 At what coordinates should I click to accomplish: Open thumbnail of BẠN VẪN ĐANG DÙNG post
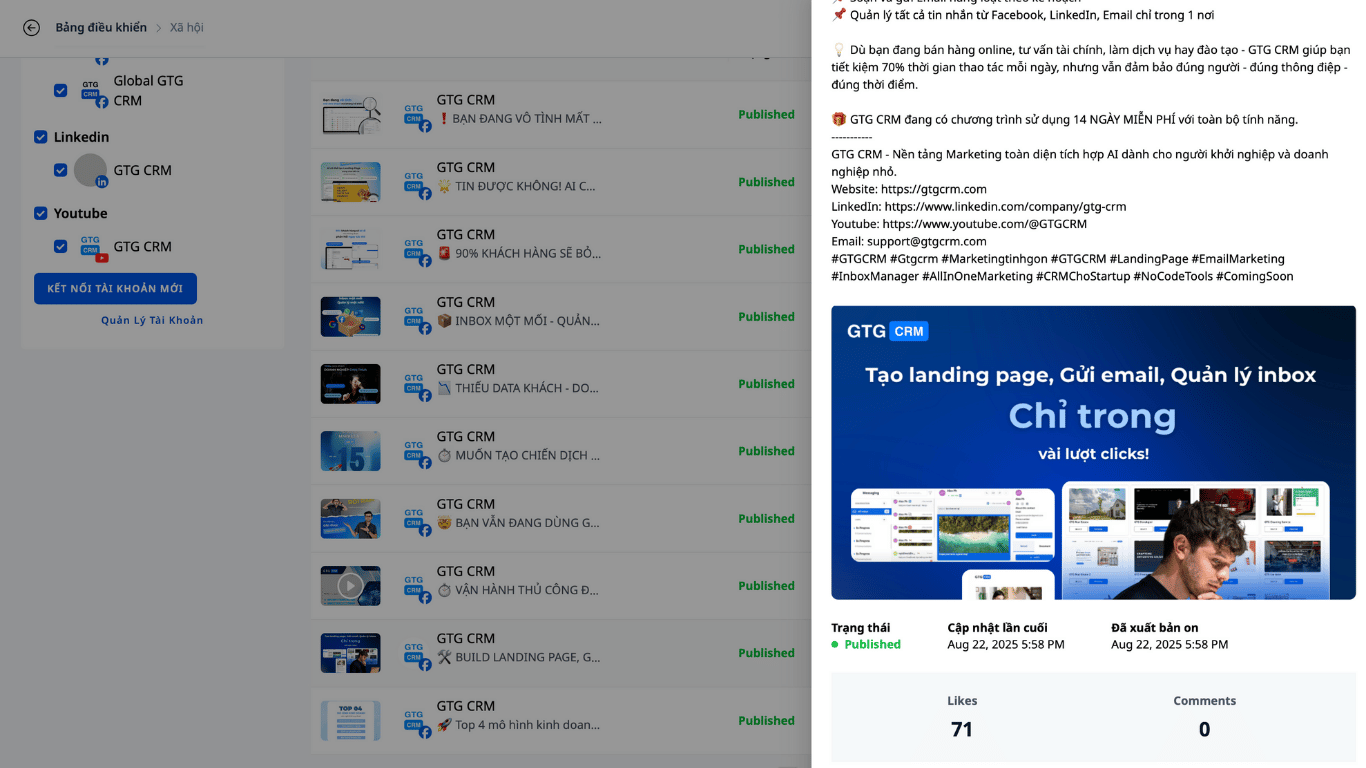(x=350, y=518)
